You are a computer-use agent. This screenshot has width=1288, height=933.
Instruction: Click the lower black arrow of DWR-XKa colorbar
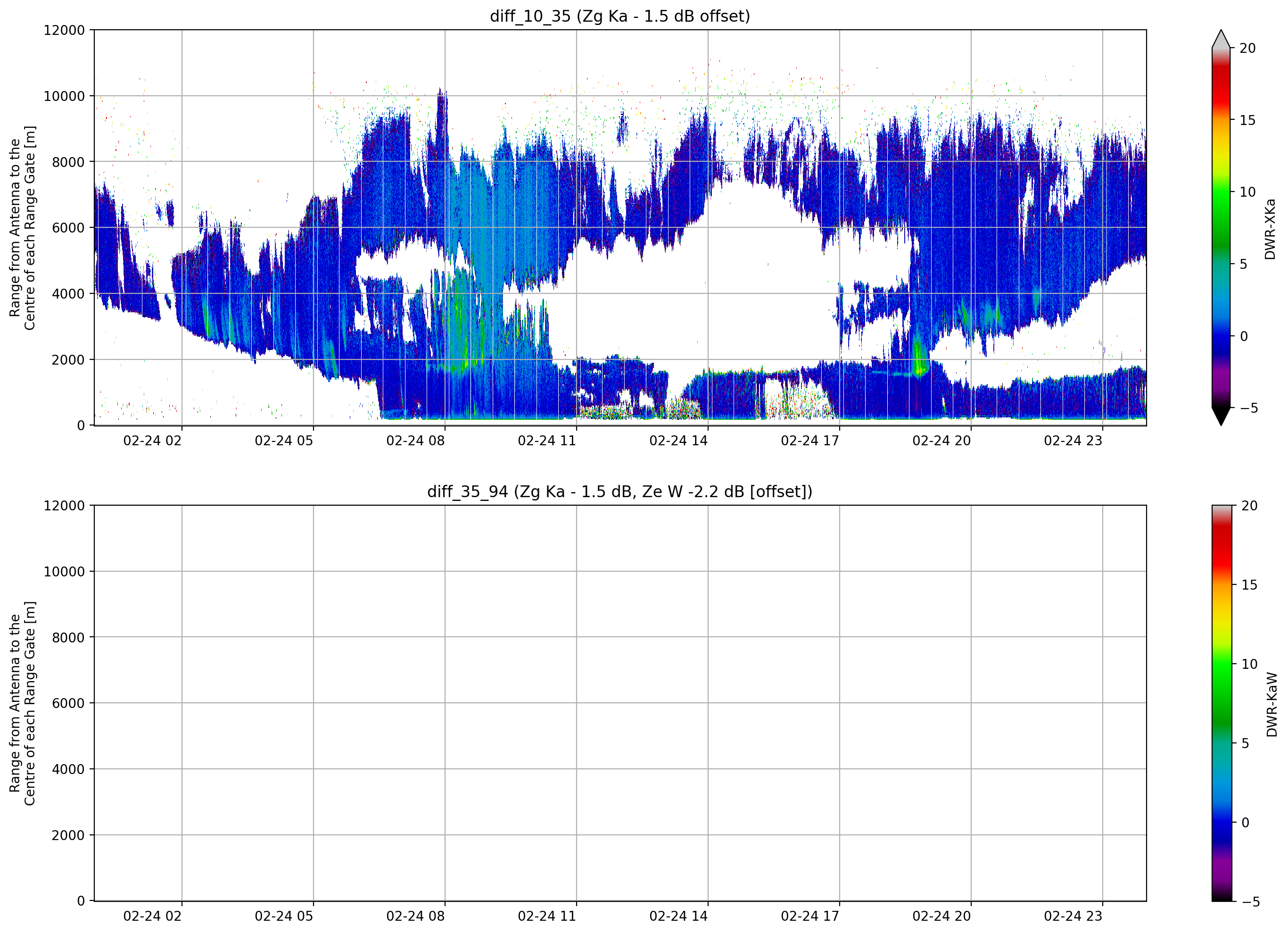(x=1221, y=417)
